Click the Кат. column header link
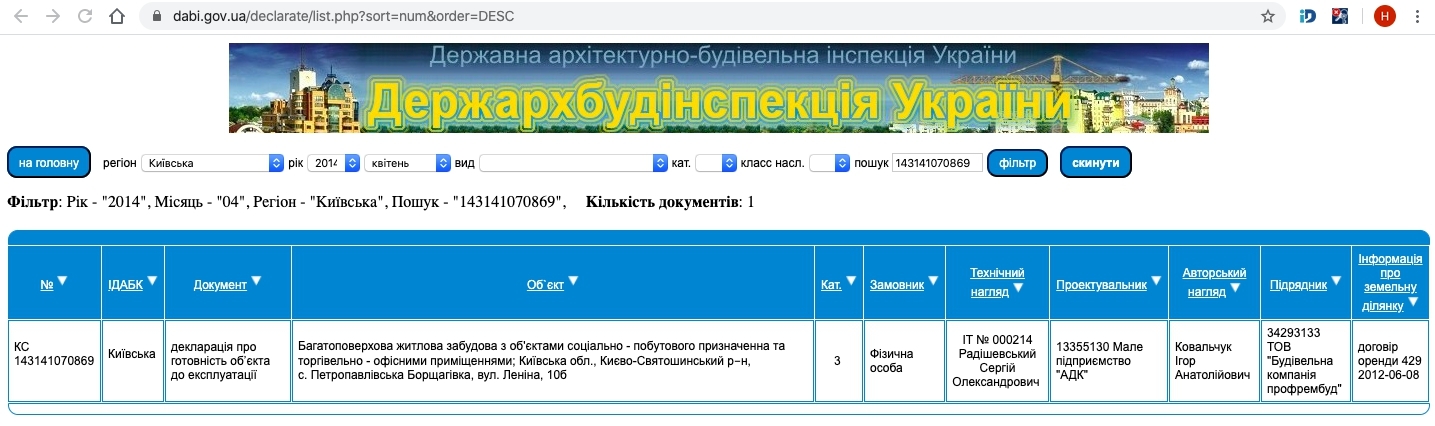The width and height of the screenshot is (1435, 426). [831, 285]
